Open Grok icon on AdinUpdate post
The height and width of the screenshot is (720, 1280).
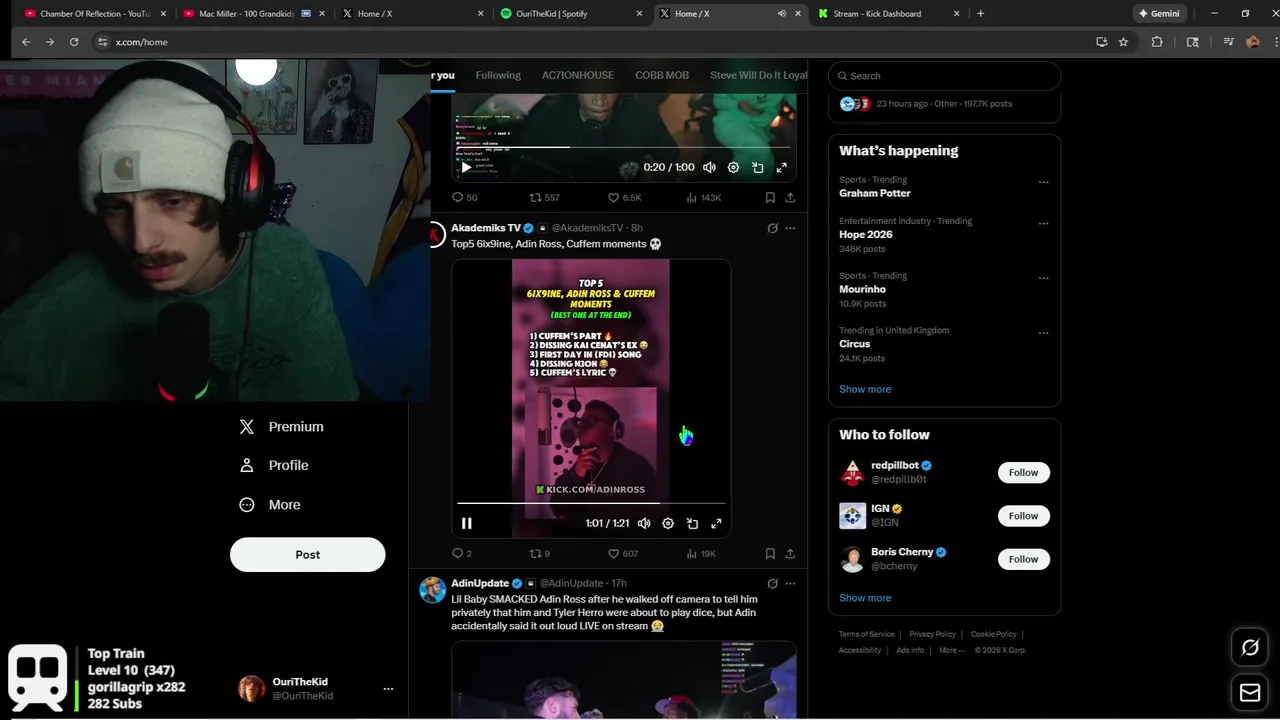(x=772, y=583)
